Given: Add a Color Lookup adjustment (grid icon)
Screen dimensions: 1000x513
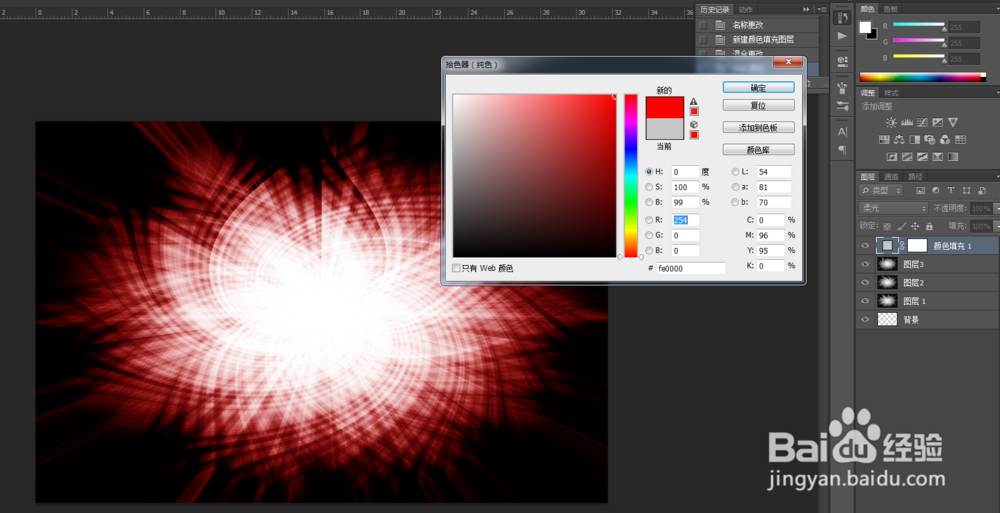Looking at the screenshot, I should (x=960, y=140).
